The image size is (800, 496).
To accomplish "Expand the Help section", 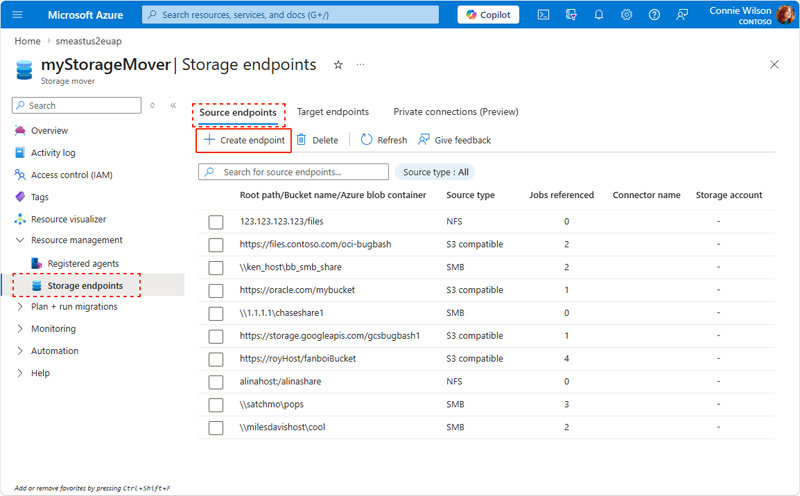I will [x=20, y=373].
